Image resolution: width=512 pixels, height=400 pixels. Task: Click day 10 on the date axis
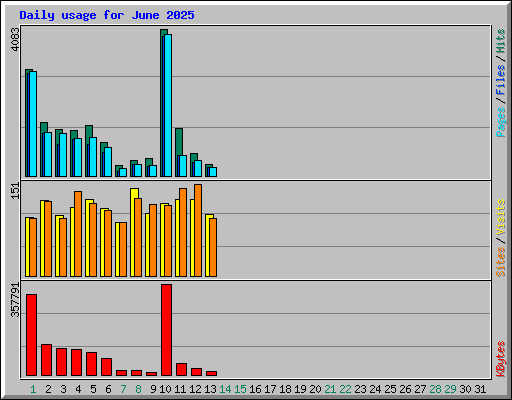(165, 389)
